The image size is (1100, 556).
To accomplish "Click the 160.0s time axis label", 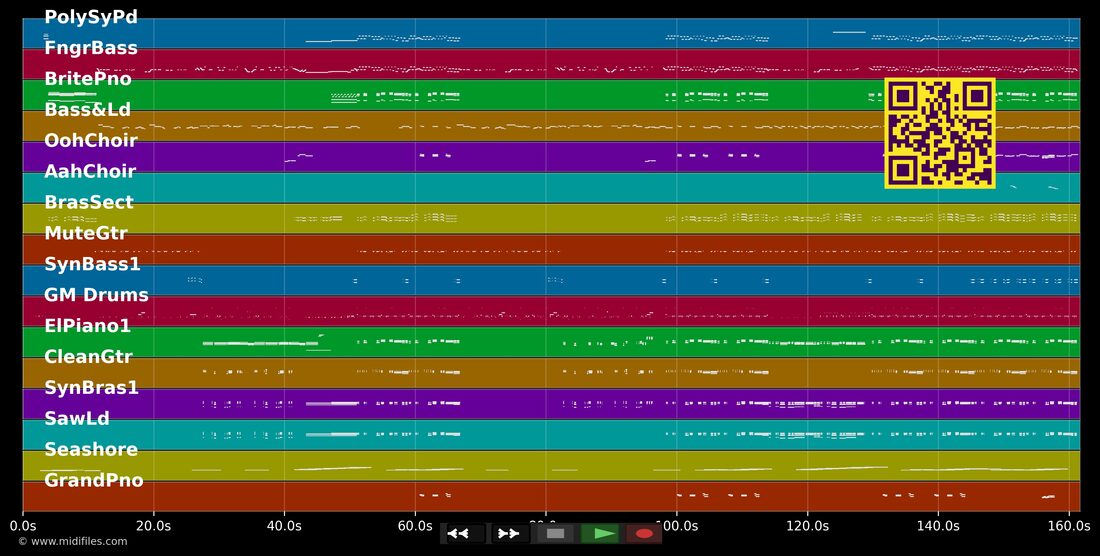I will pos(1068,525).
